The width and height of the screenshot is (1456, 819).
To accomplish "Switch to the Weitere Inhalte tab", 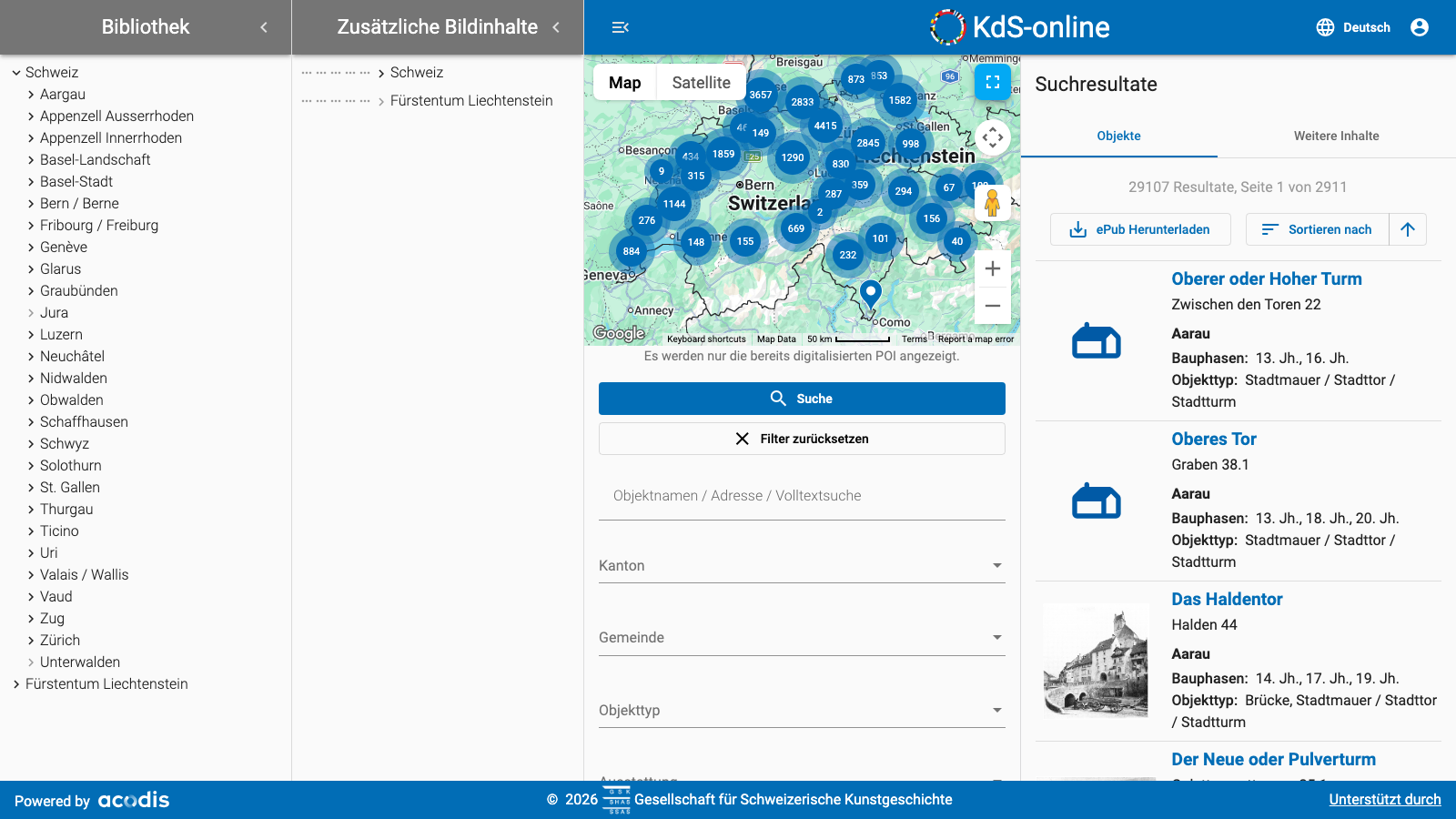I will click(1336, 136).
